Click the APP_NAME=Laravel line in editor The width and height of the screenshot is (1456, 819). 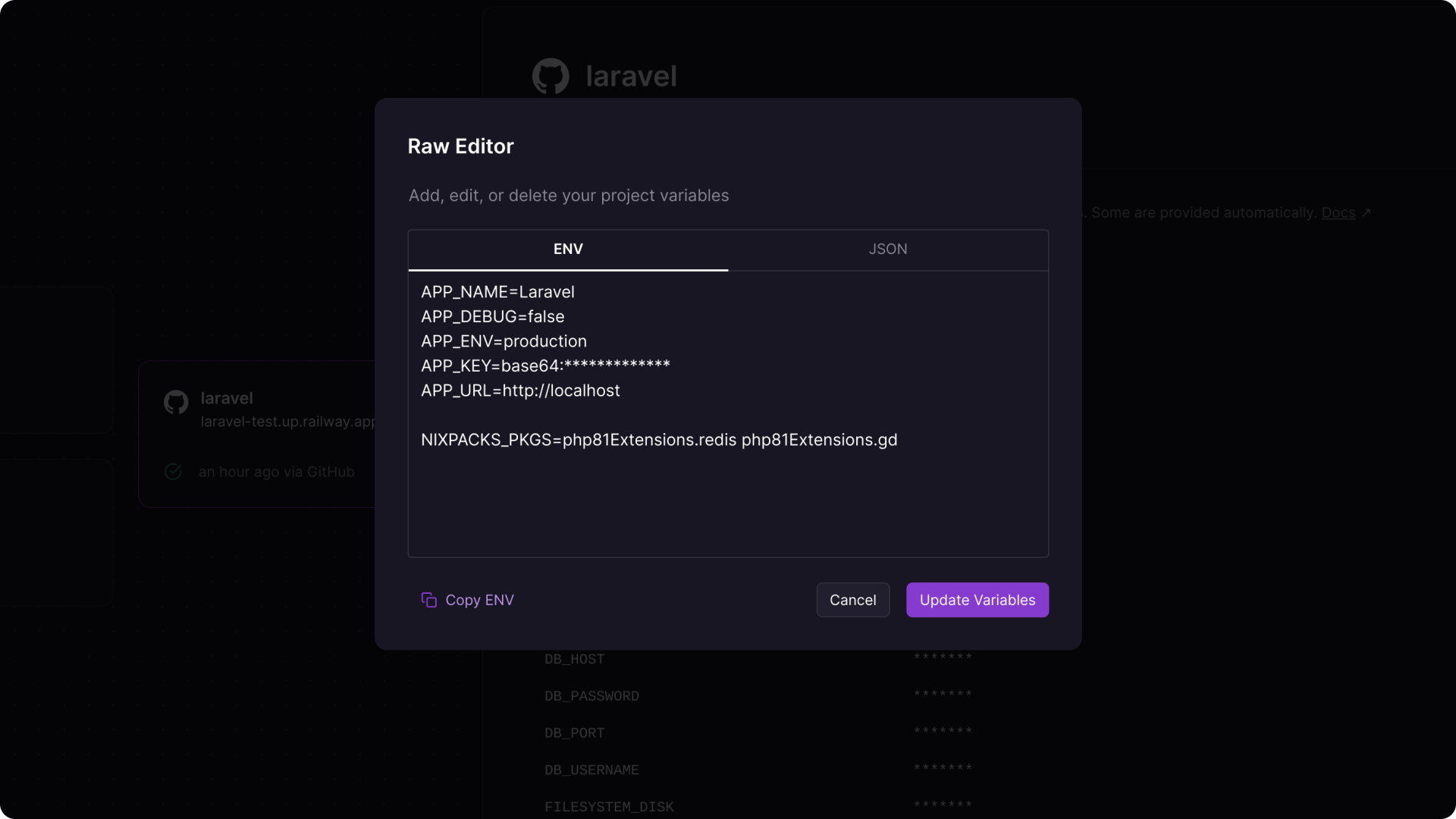(x=497, y=292)
